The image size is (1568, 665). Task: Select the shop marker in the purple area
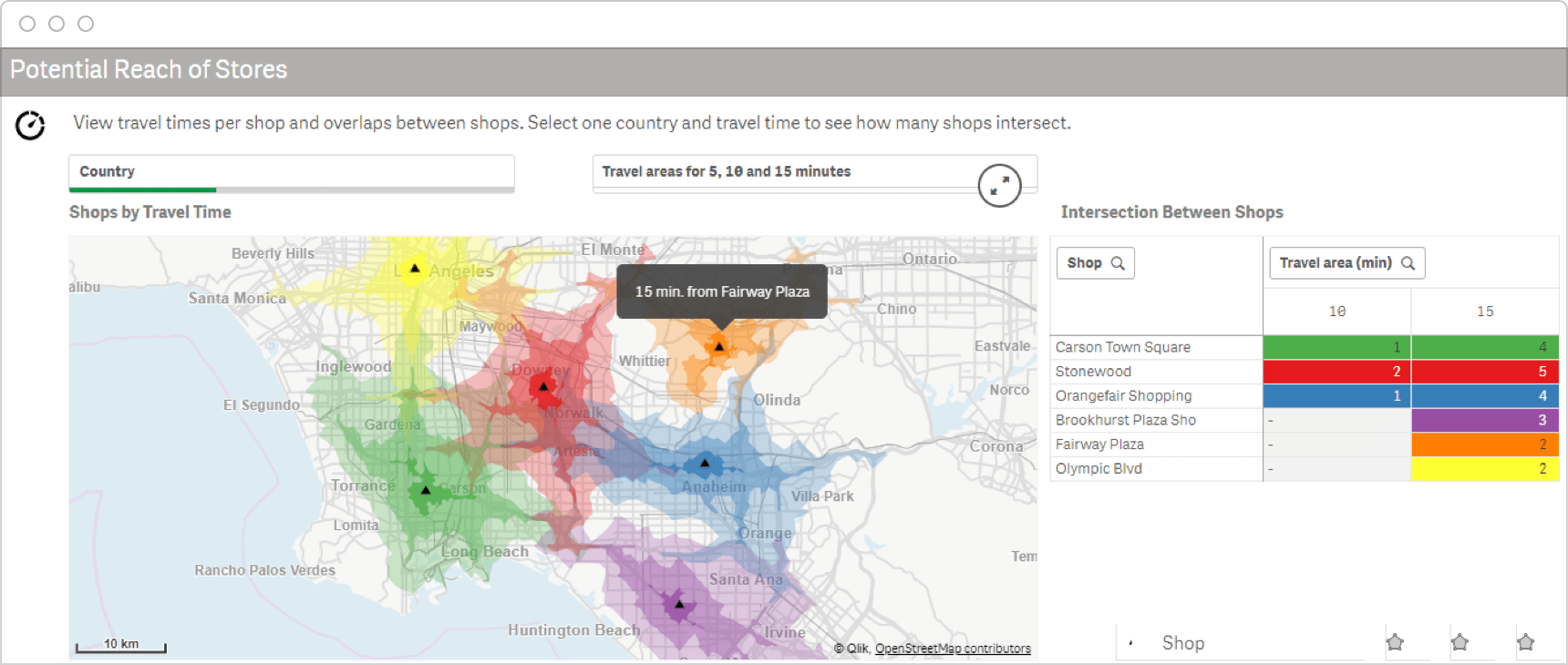tap(678, 604)
